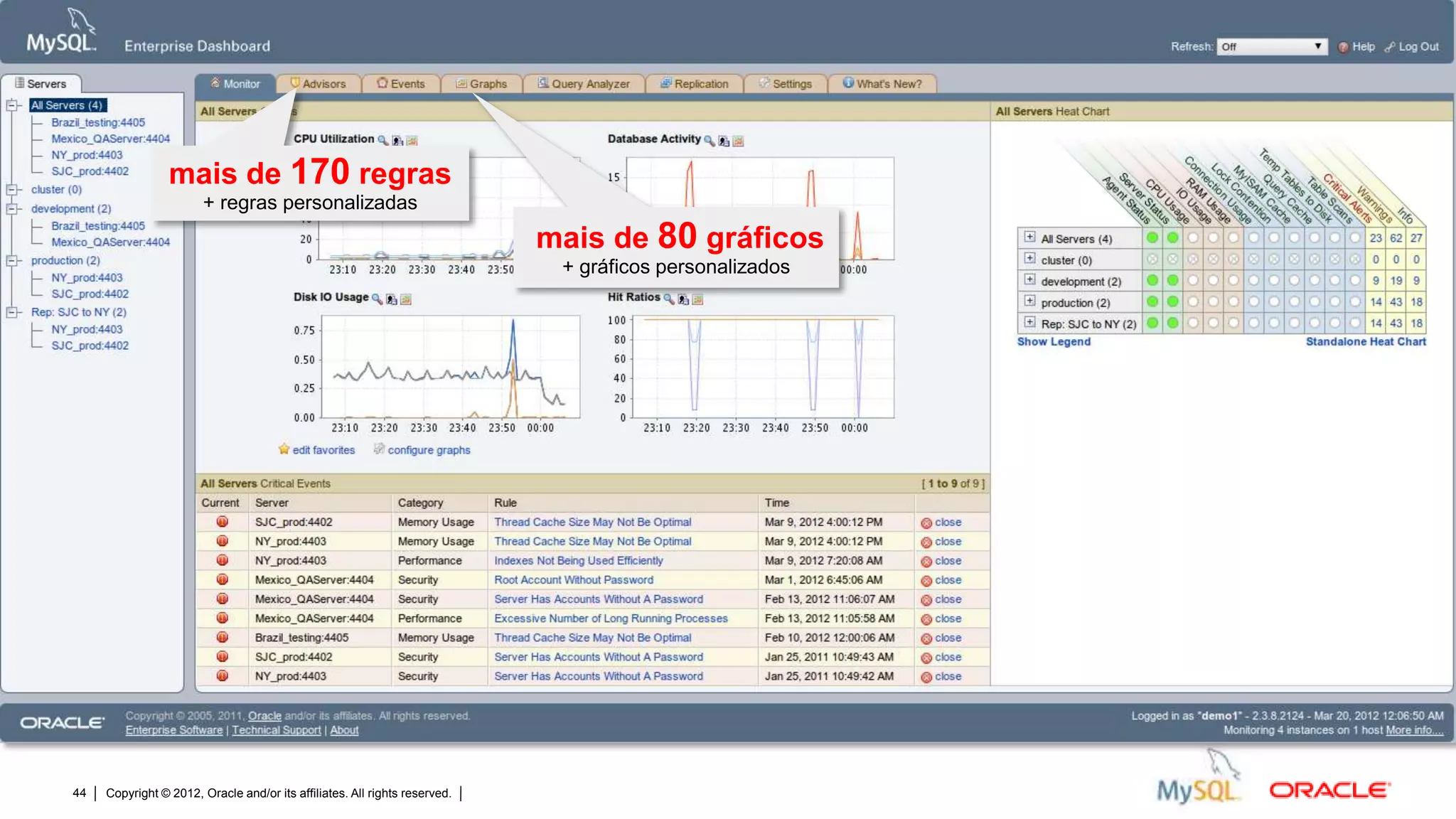Open the Refresh interval dropdown

tap(1271, 47)
